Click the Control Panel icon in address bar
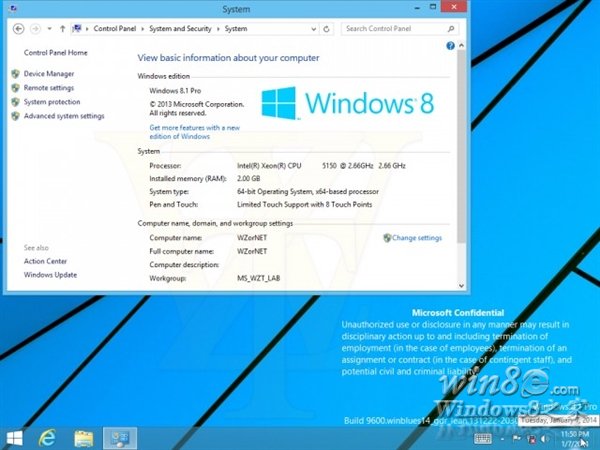 77,28
